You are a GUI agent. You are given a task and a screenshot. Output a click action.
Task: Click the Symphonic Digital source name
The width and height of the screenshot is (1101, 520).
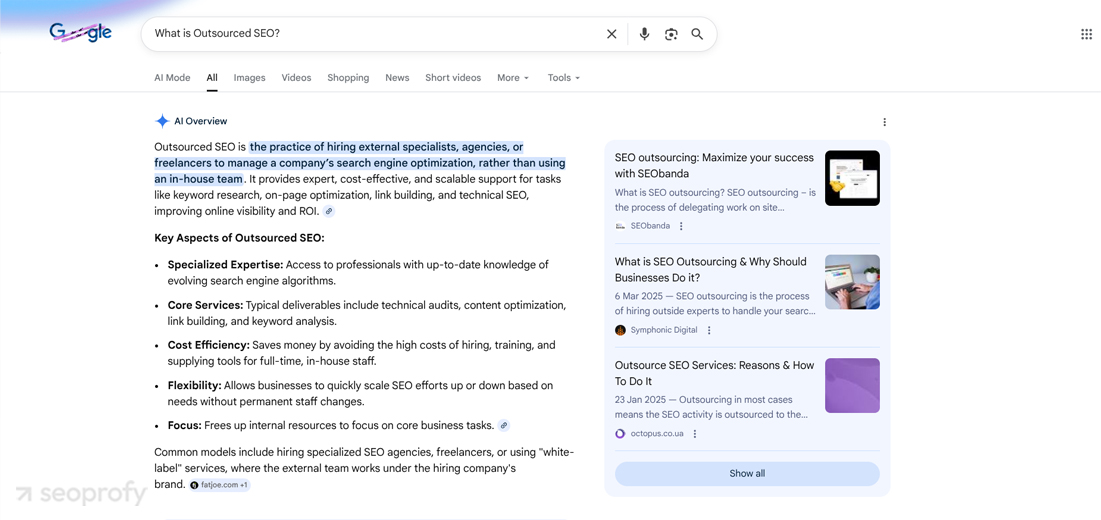pos(664,330)
